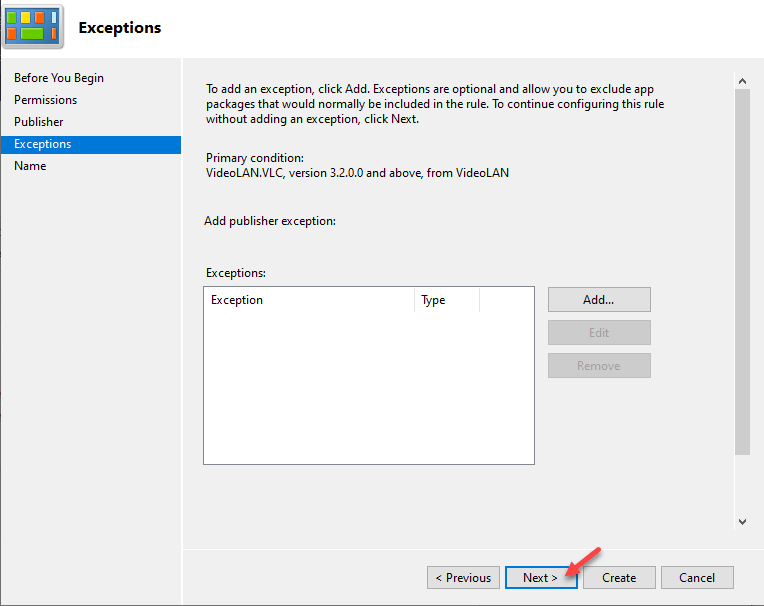764x606 pixels.
Task: Click the scroll down arrow
Action: click(743, 522)
